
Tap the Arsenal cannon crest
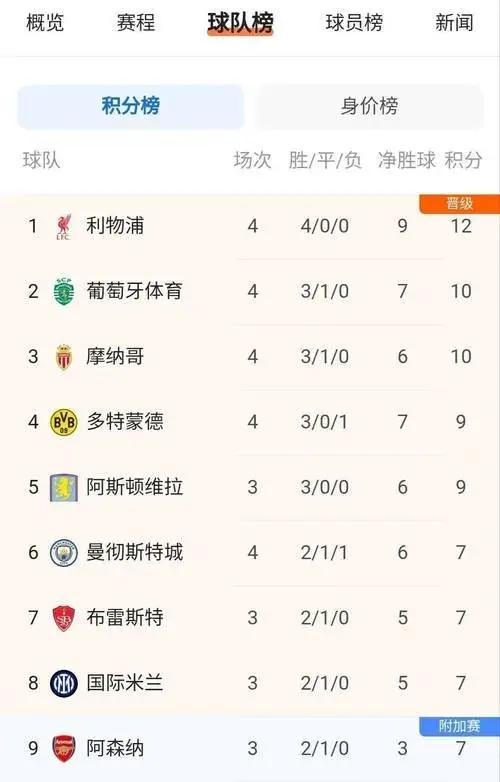click(x=64, y=748)
